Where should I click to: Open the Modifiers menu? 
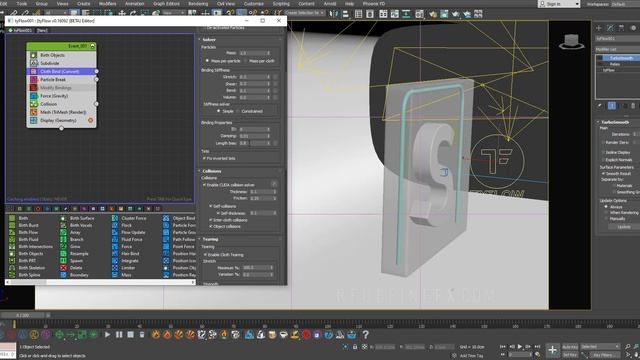[108, 4]
